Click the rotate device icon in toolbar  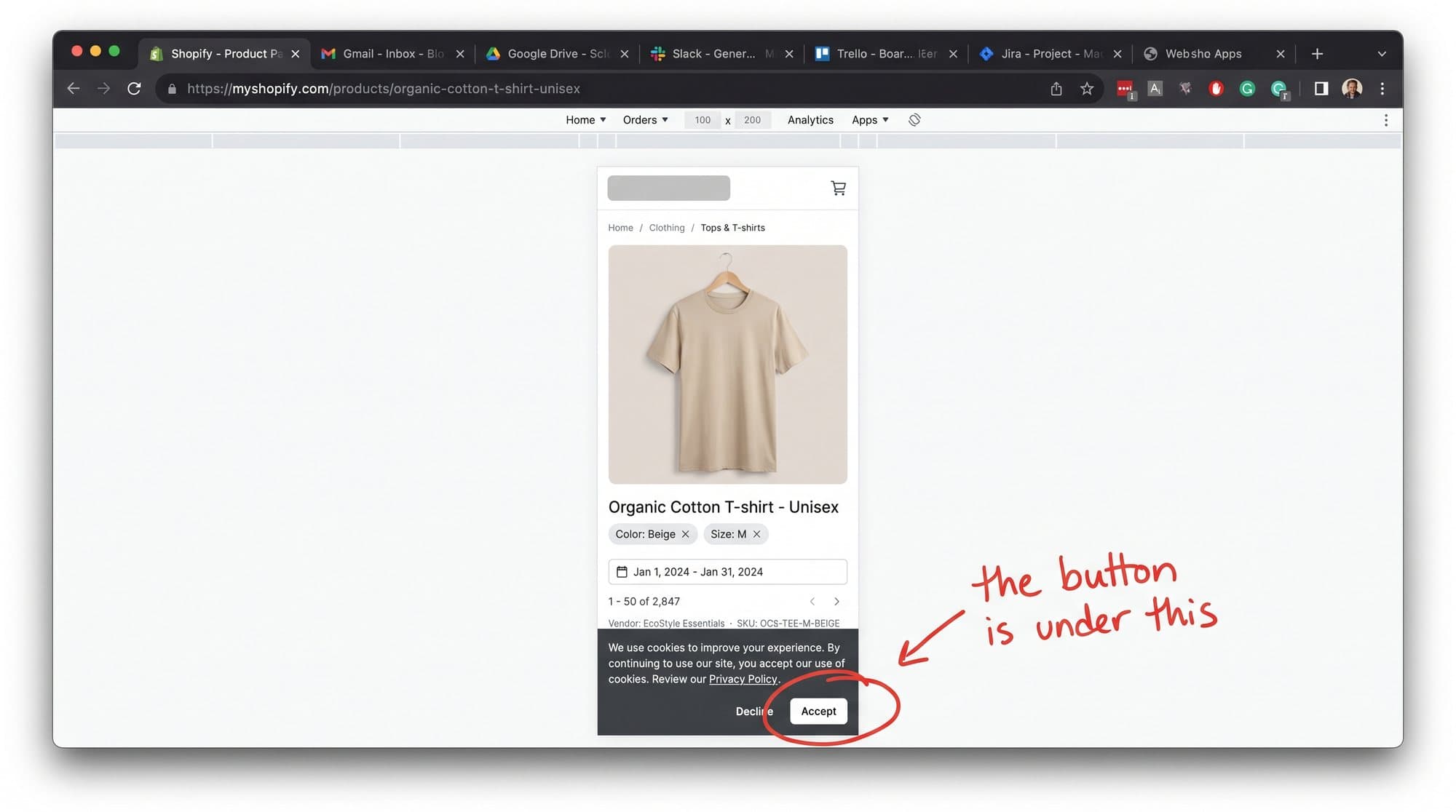[914, 119]
